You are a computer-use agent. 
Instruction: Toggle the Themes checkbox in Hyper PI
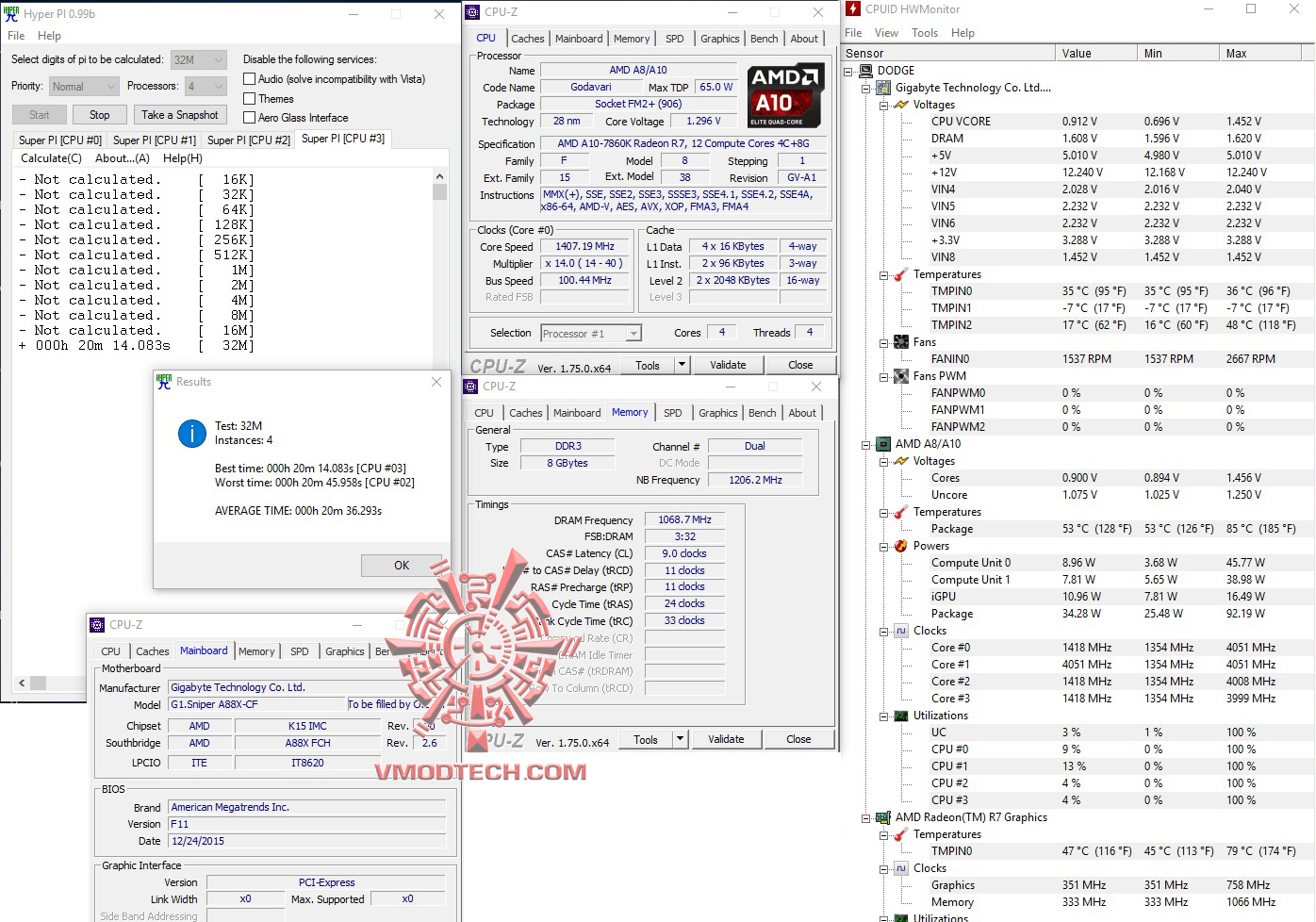point(249,98)
